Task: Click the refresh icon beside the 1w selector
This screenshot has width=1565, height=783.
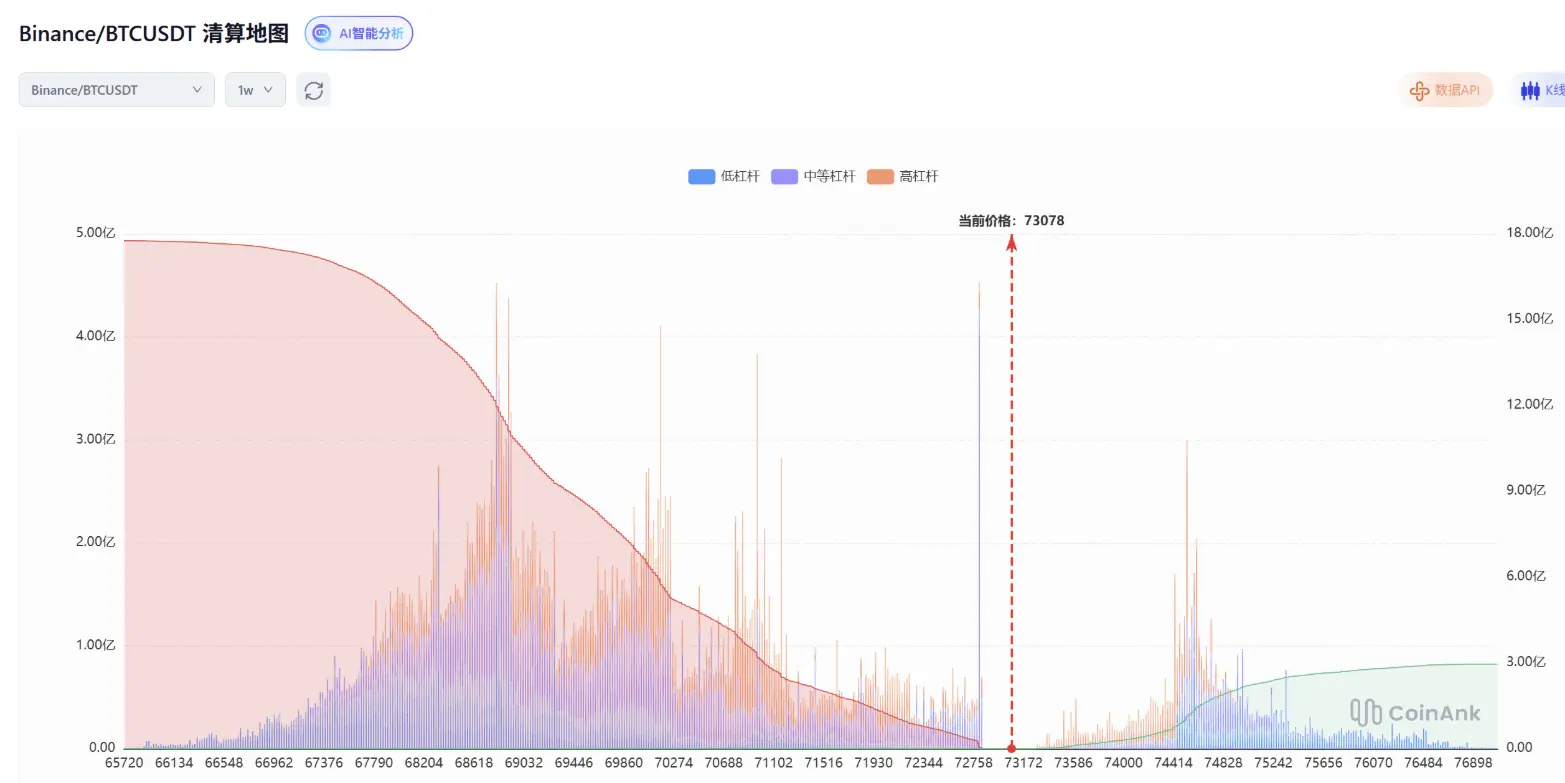Action: coord(314,90)
